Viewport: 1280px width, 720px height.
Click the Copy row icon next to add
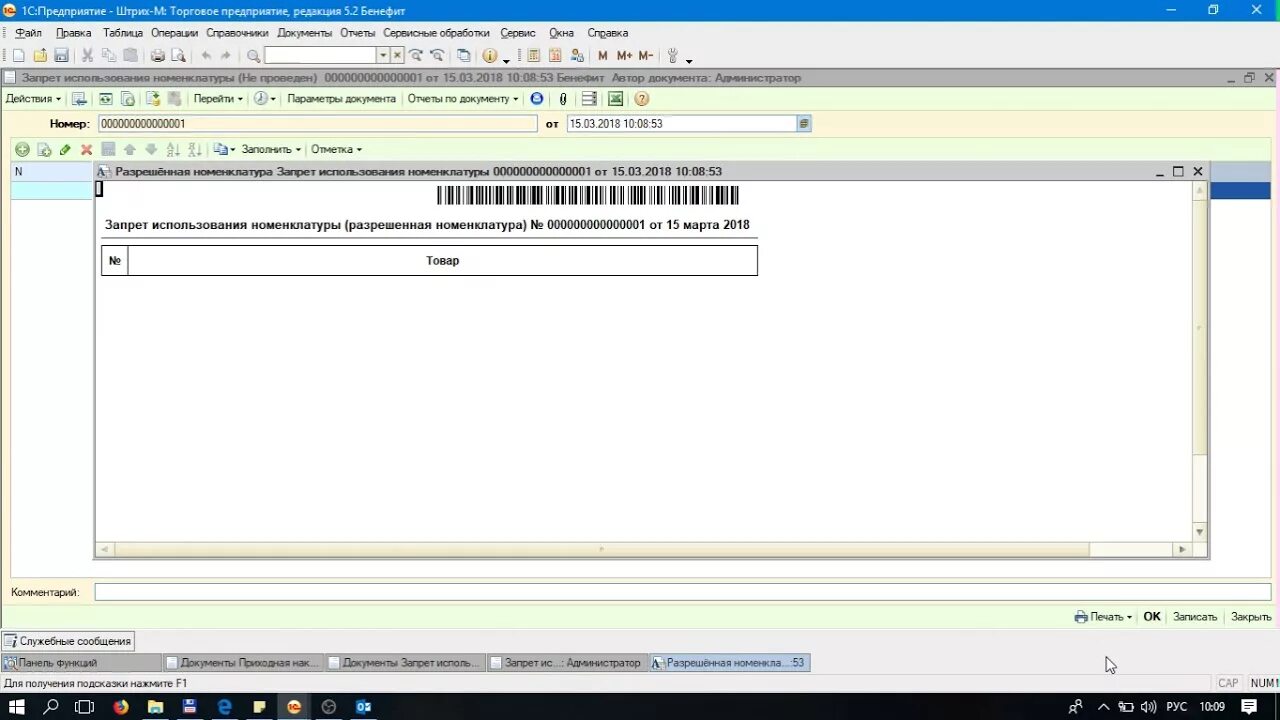[44, 150]
